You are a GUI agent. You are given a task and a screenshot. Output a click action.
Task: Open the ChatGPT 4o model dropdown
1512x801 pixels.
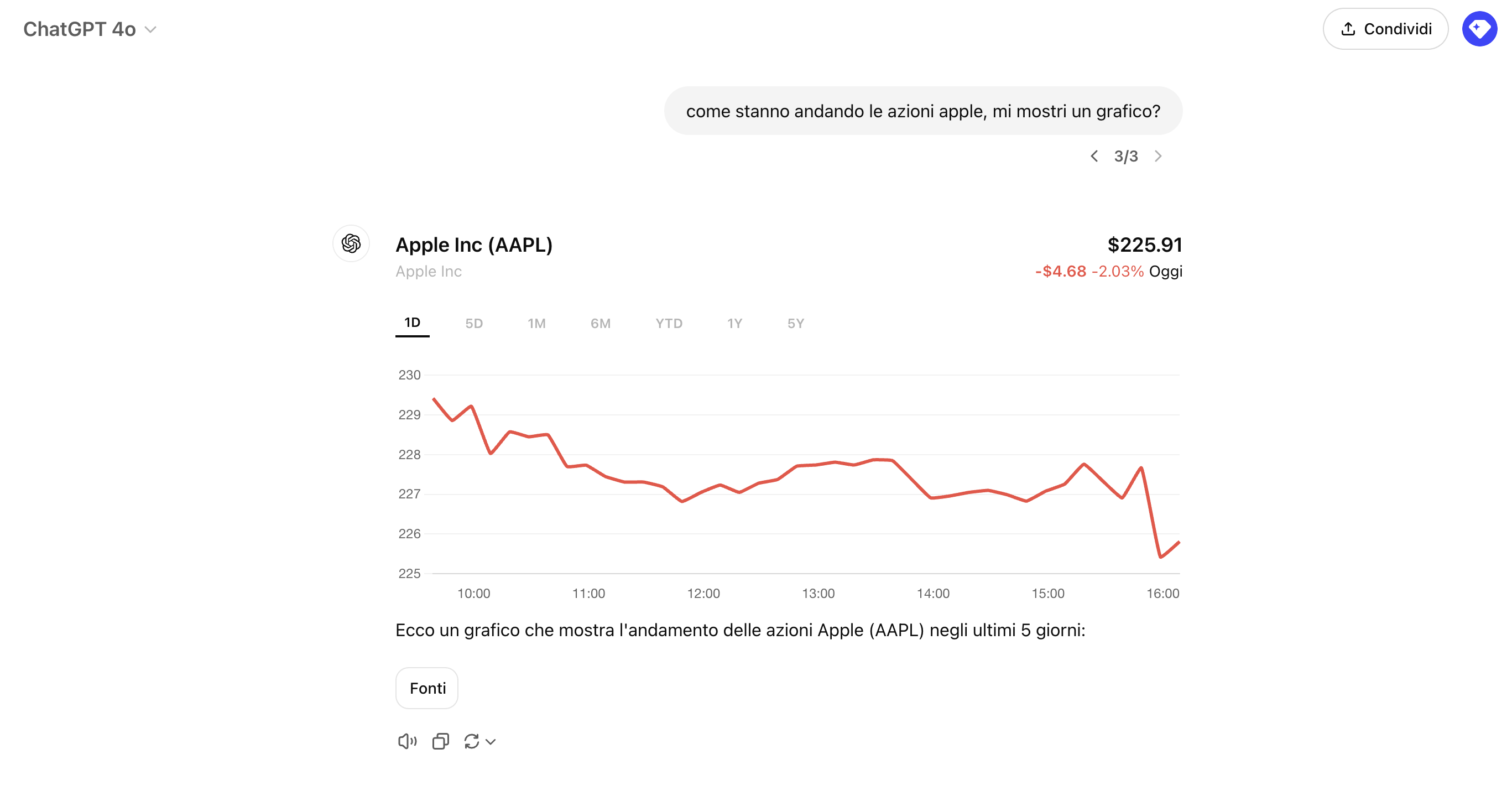[90, 29]
